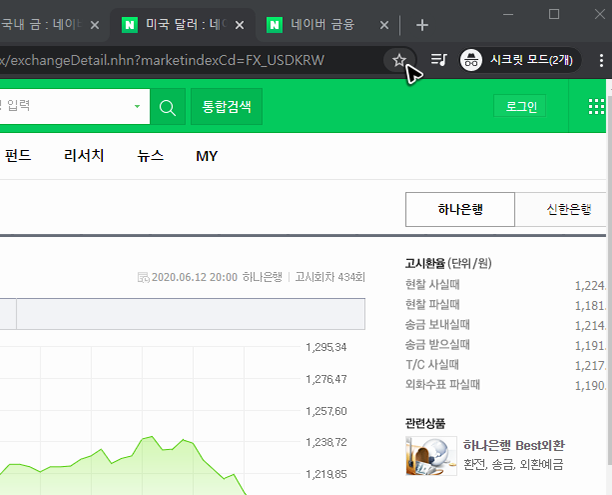Close the 미국 달러 tab

click(x=240, y=25)
